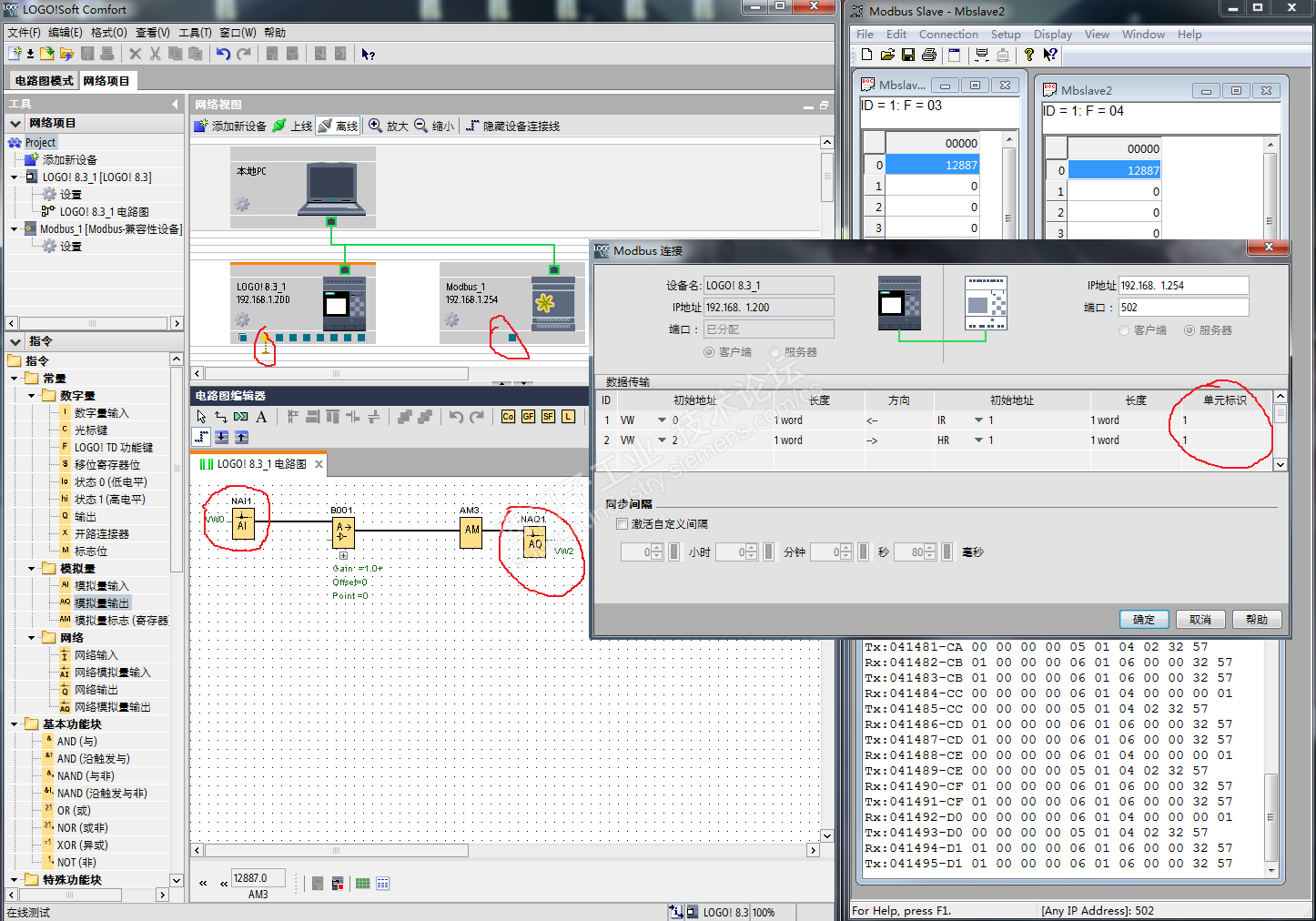
Task: Switch to the circuit diagram mode tab
Action: pyautogui.click(x=44, y=81)
